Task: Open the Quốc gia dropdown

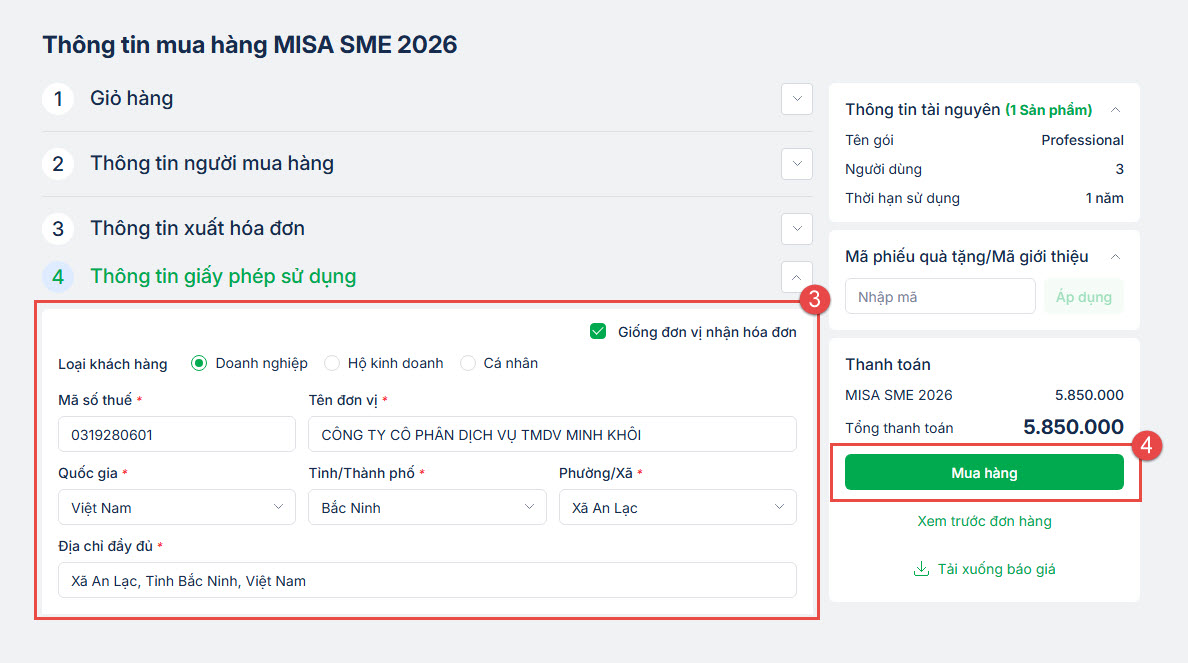Action: click(177, 507)
